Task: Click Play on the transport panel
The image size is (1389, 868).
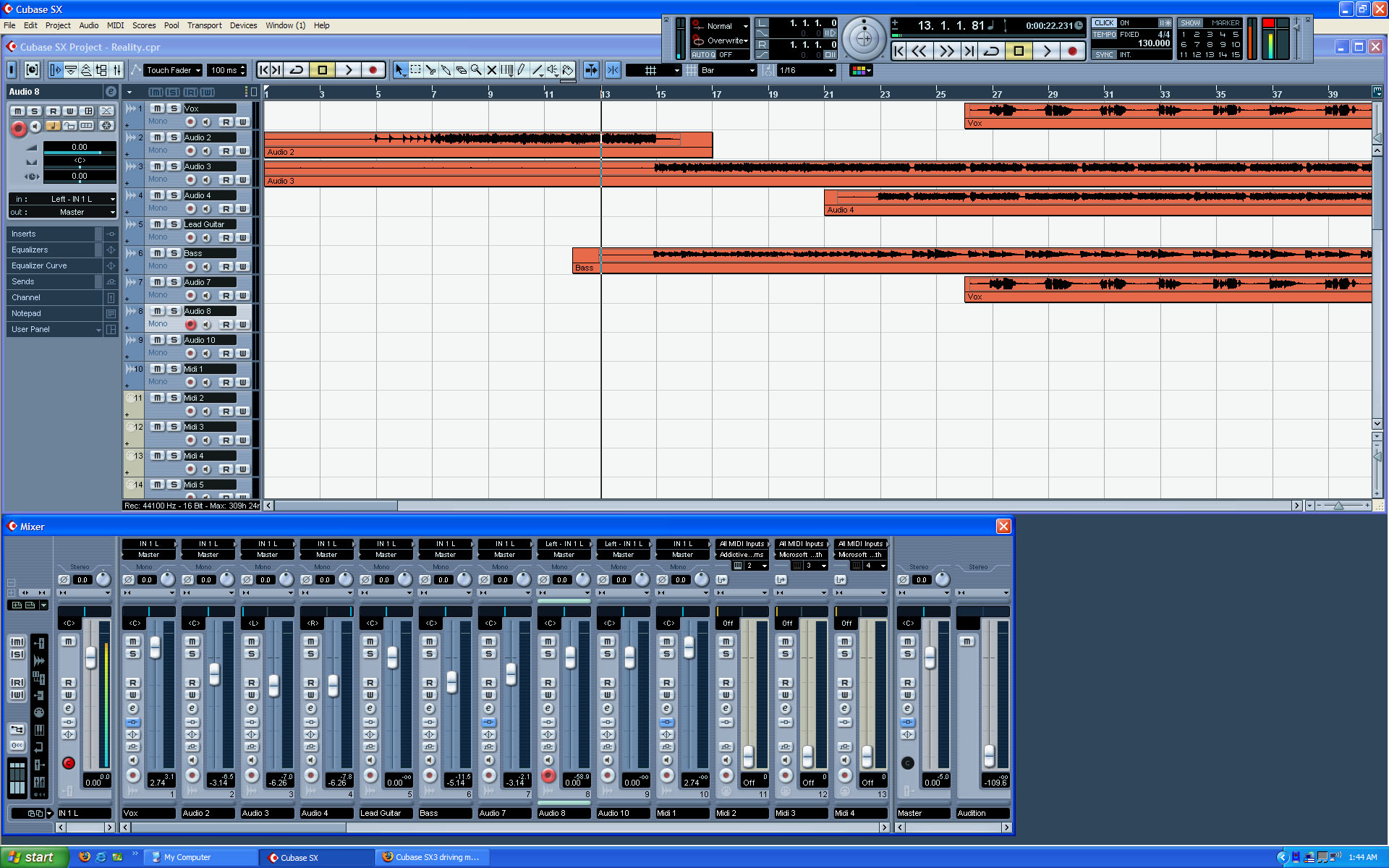Action: click(x=1046, y=51)
